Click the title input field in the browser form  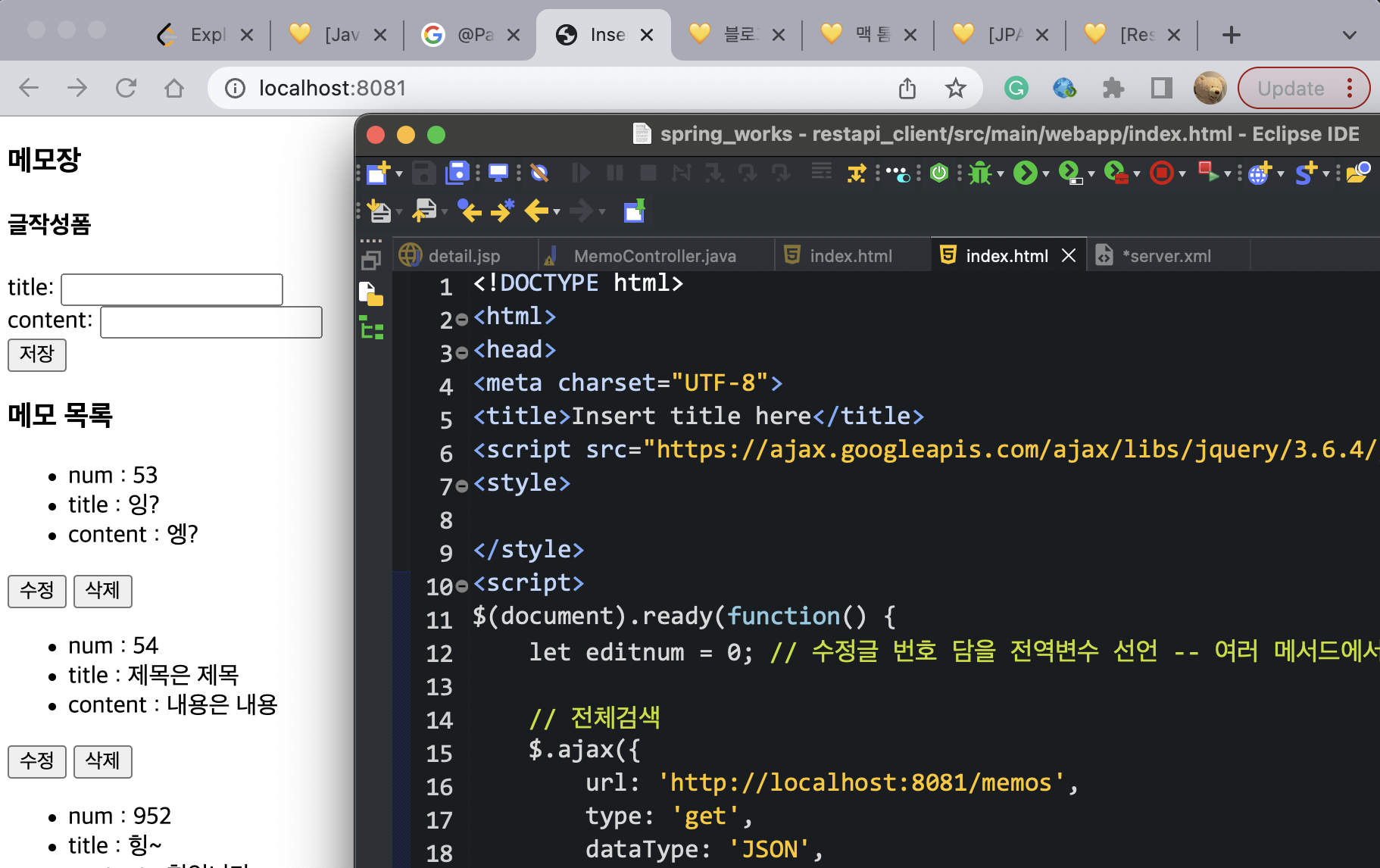point(172,289)
